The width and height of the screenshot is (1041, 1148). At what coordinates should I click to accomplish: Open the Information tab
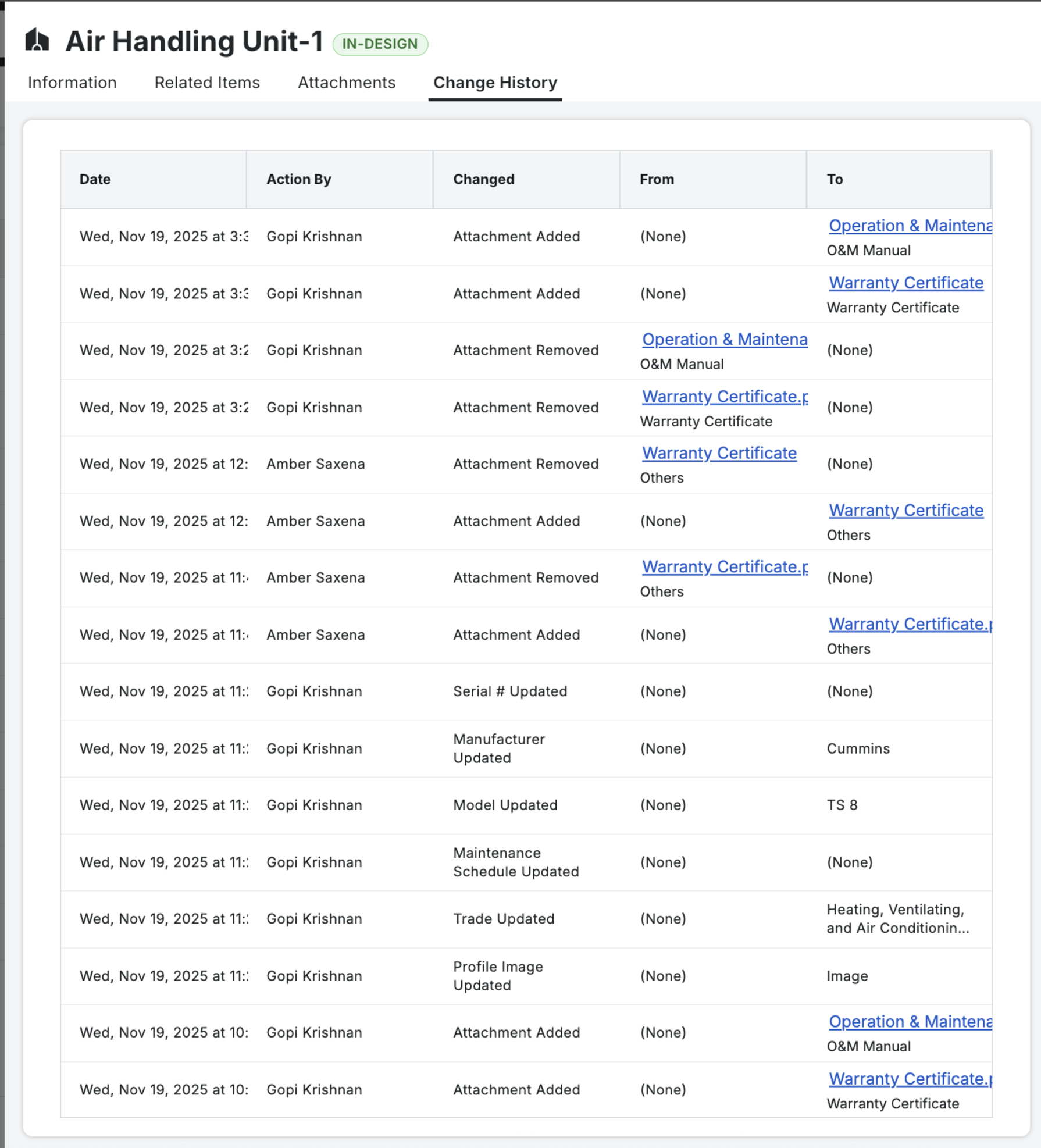click(72, 83)
